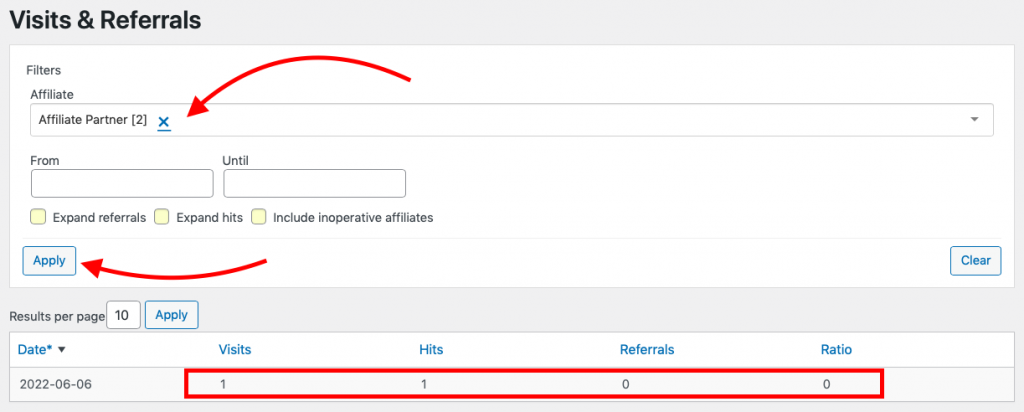Sort by Visits column
1024x412 pixels.
[234, 349]
